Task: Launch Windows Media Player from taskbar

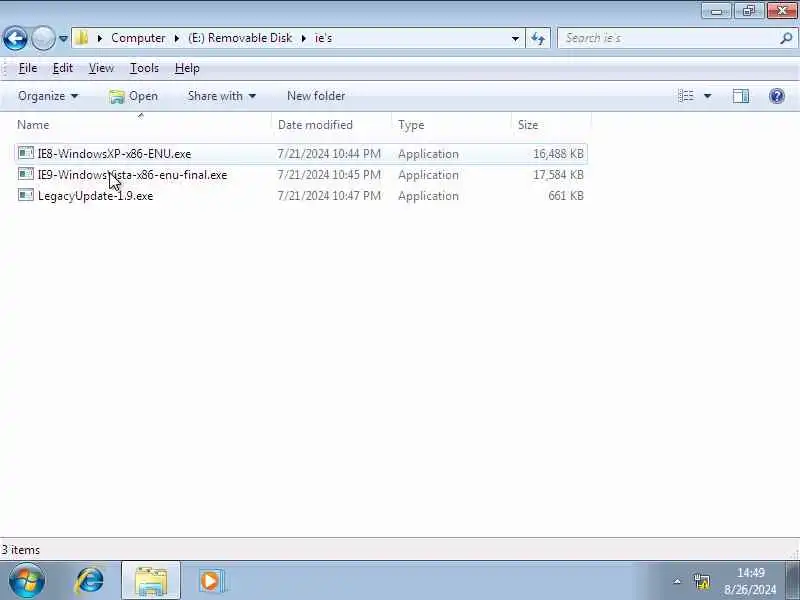Action: pos(211,581)
